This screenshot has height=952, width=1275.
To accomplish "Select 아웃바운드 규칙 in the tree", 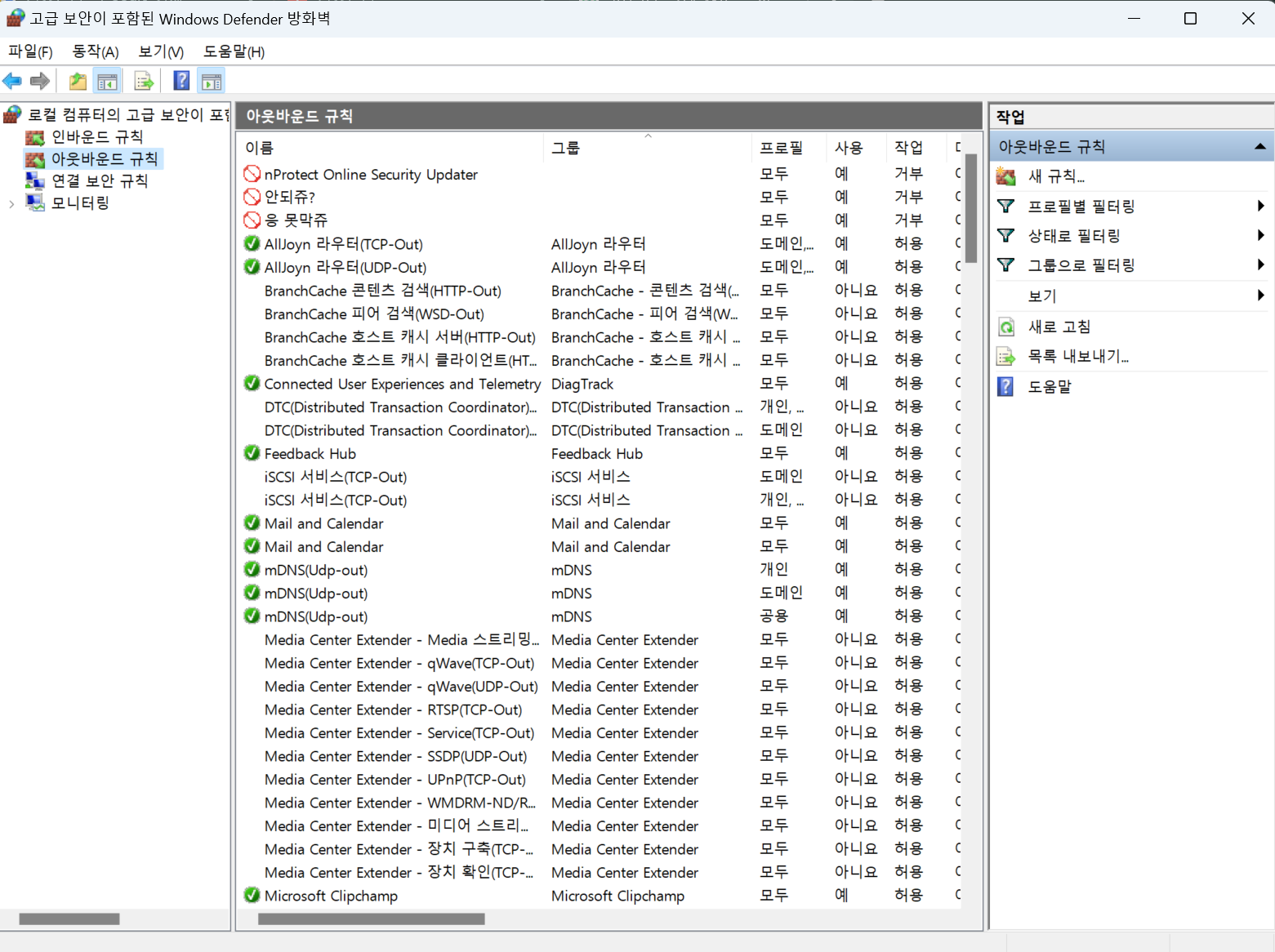I will [105, 158].
